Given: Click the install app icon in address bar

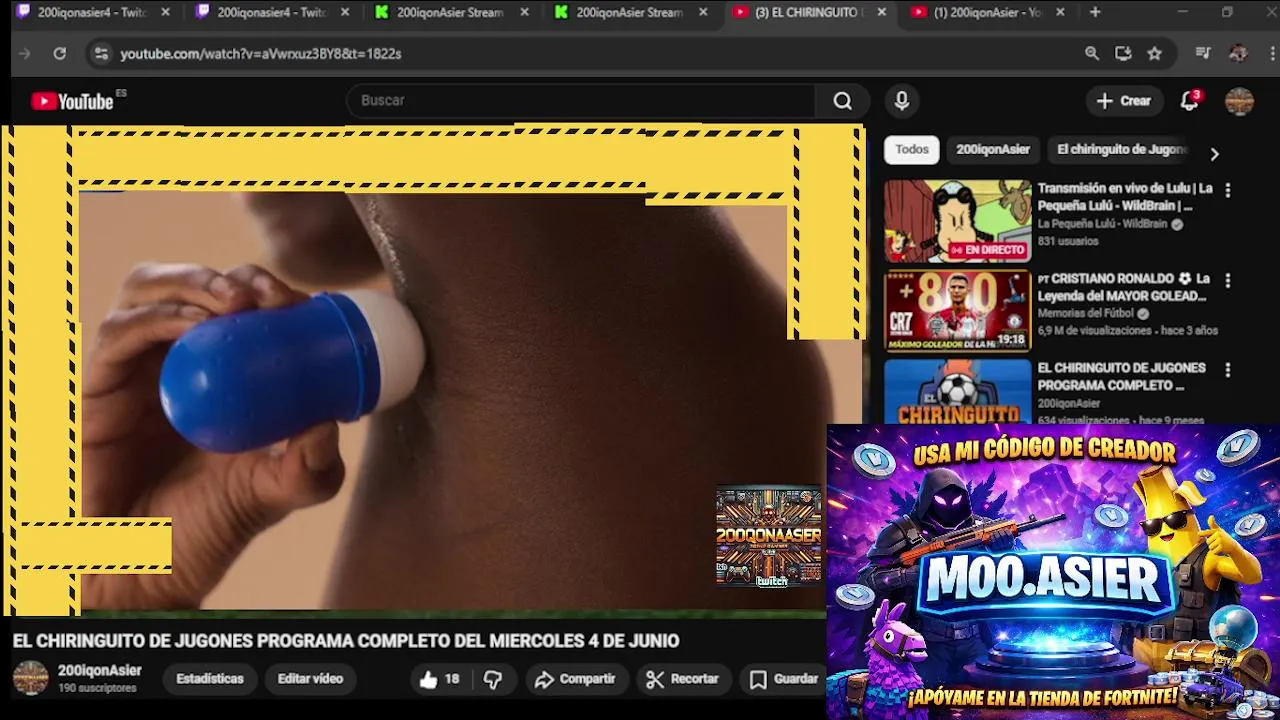Looking at the screenshot, I should (x=1123, y=54).
